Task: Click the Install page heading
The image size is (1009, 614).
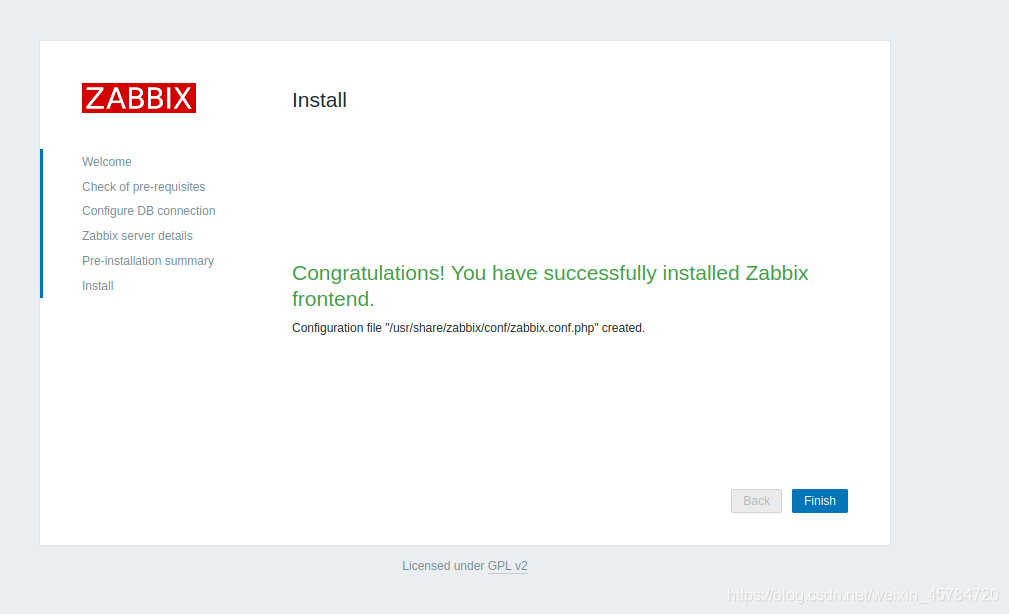Action: (318, 100)
